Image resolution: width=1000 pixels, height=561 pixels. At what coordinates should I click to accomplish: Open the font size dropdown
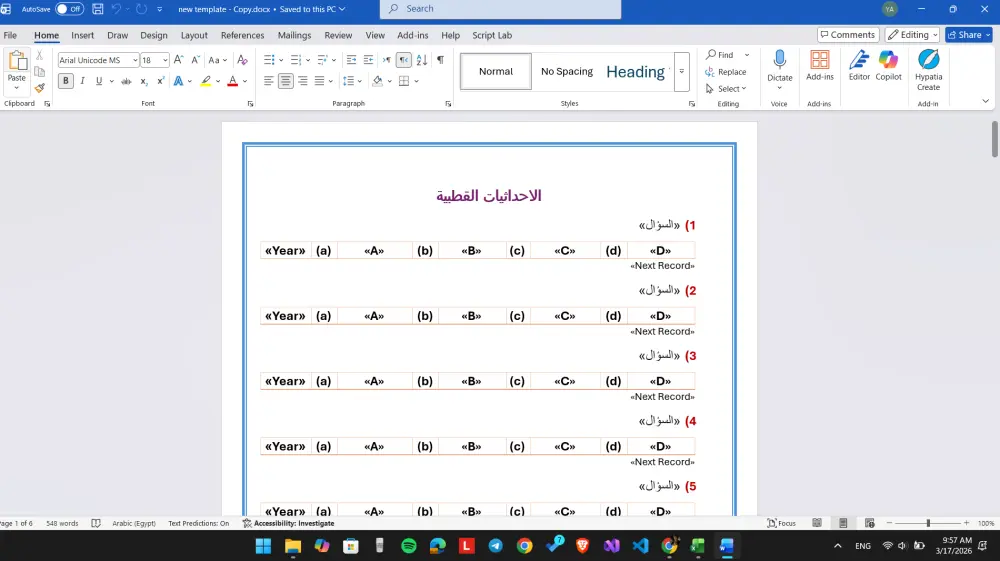[165, 60]
